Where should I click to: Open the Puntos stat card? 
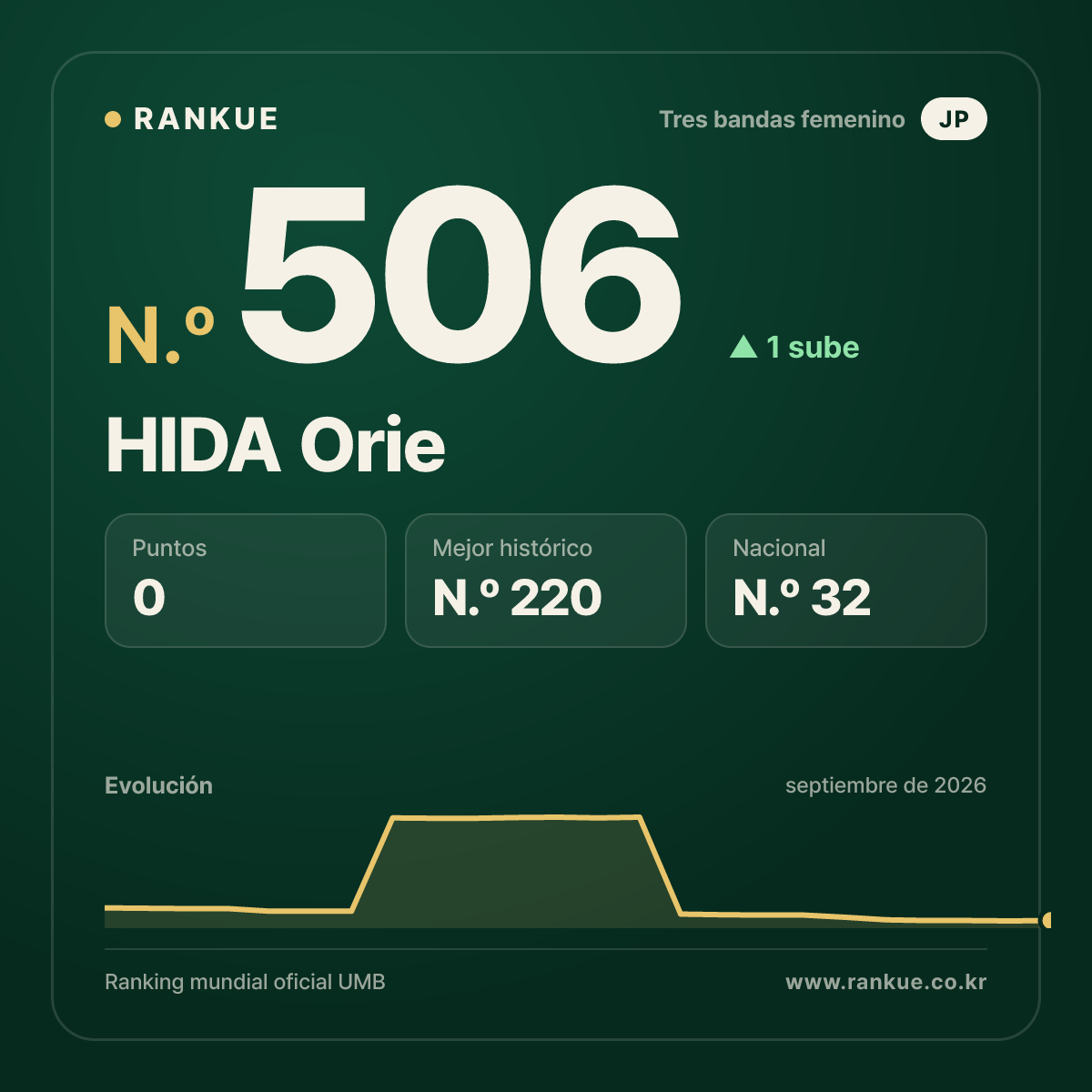pos(246,581)
